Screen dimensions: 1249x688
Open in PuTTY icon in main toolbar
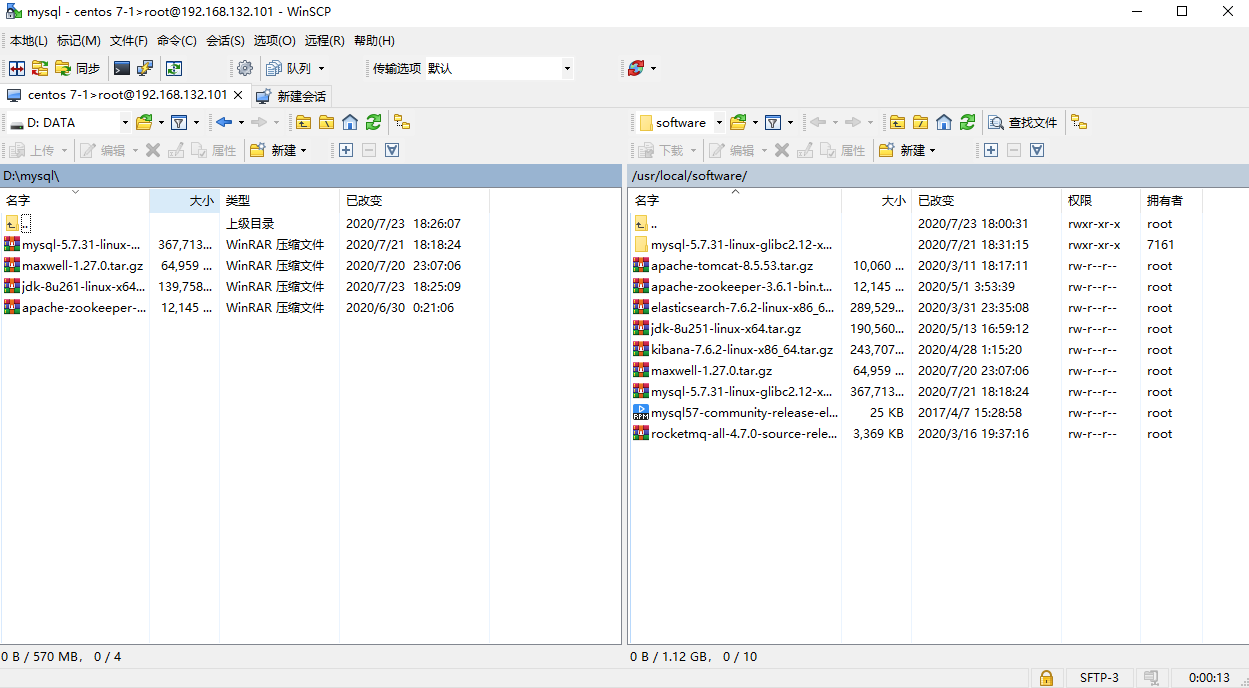[x=146, y=69]
